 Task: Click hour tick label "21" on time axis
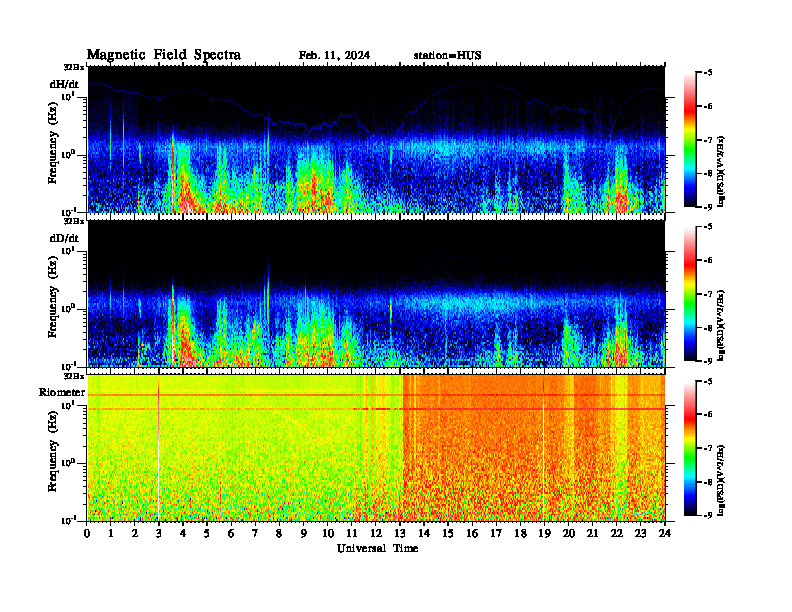click(x=592, y=534)
